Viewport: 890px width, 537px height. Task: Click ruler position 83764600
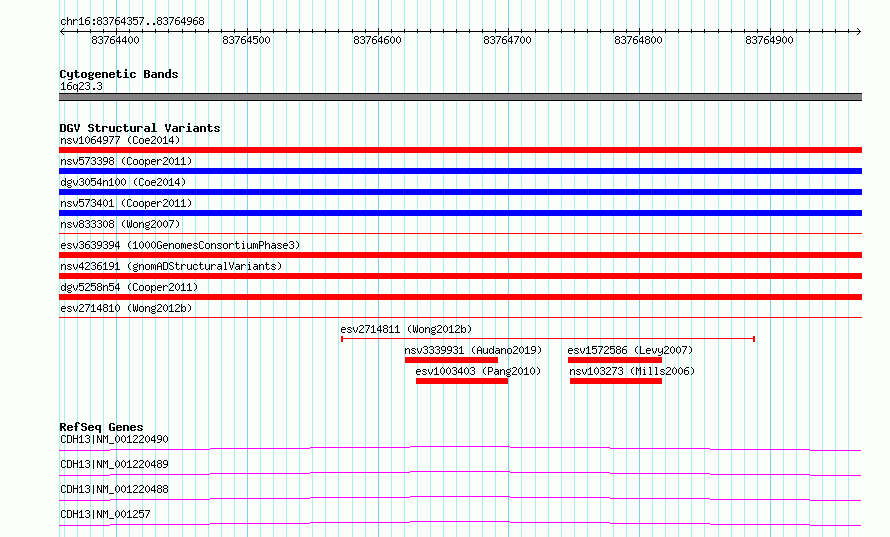coord(377,40)
